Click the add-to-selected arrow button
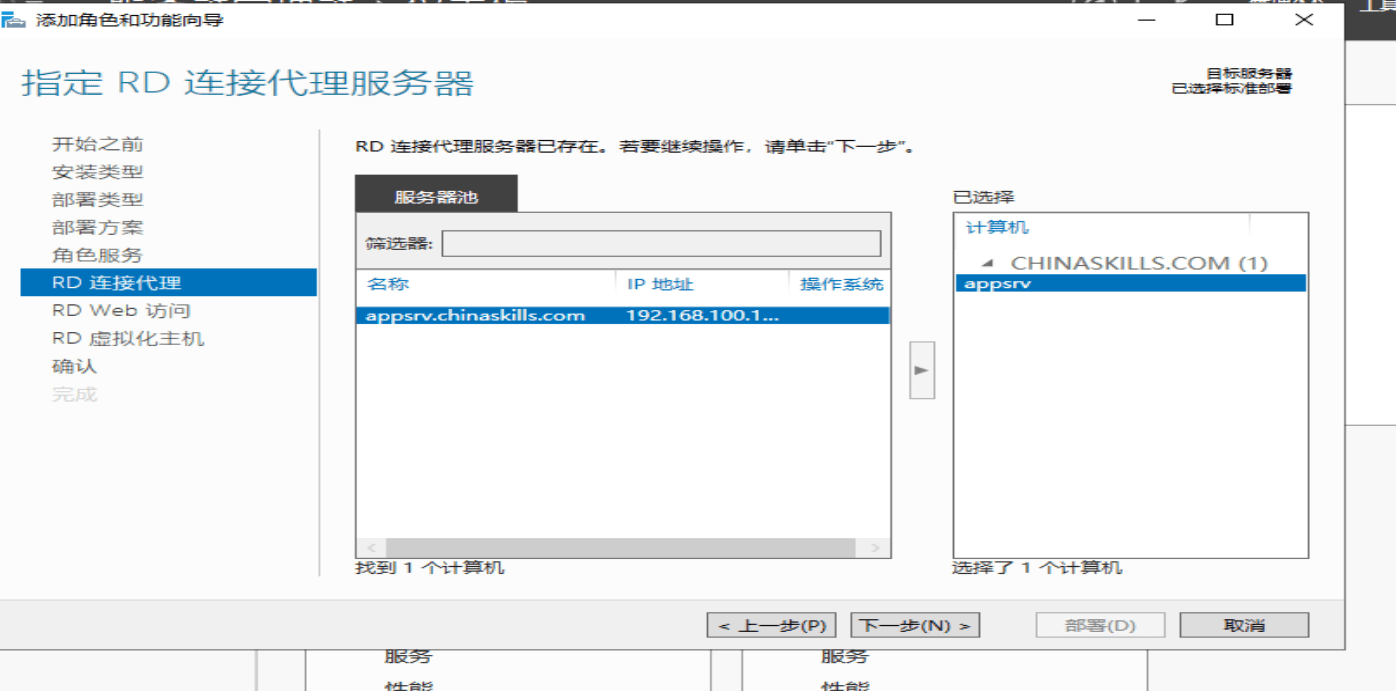This screenshot has width=1396, height=691. pyautogui.click(x=921, y=370)
